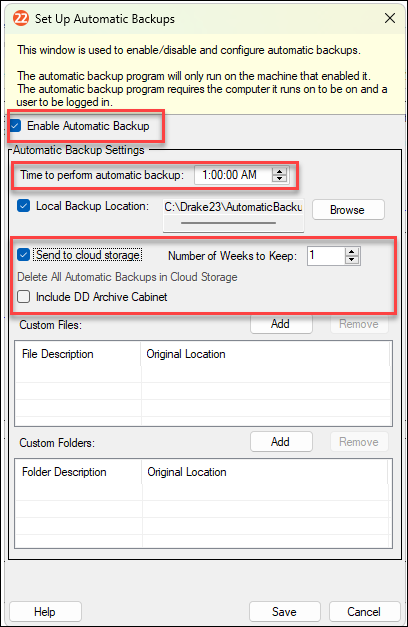Click Original Location header in Custom Files
Viewport: 408px width, 627px height.
point(265,354)
